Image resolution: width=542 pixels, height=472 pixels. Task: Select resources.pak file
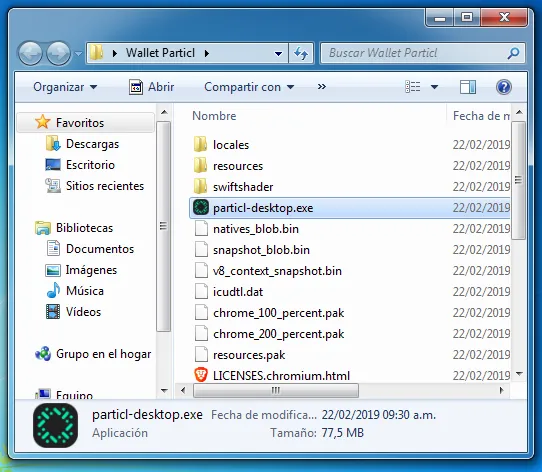pos(249,355)
